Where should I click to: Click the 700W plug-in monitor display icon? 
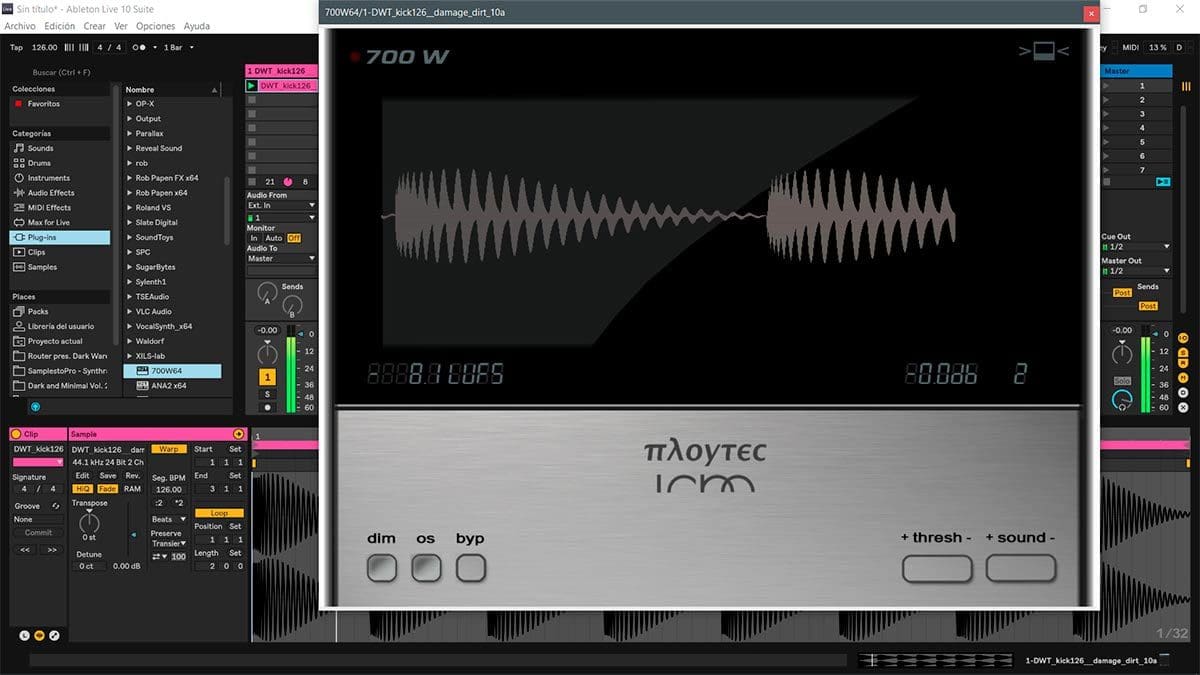click(1044, 50)
